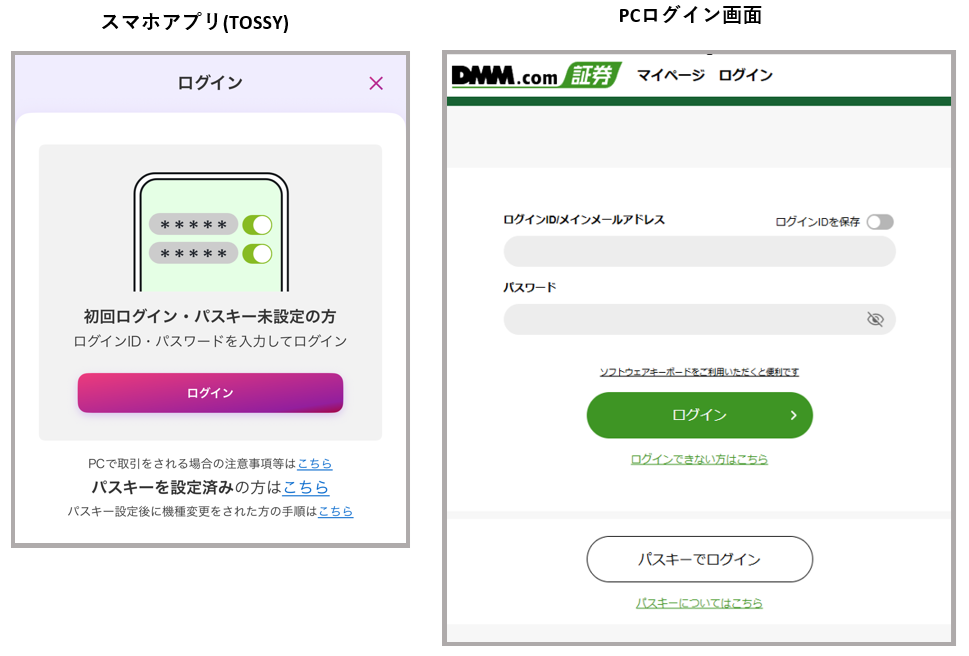Click the first masked asterisk field in illustration
Image resolution: width=969 pixels, height=656 pixels.
(193, 225)
